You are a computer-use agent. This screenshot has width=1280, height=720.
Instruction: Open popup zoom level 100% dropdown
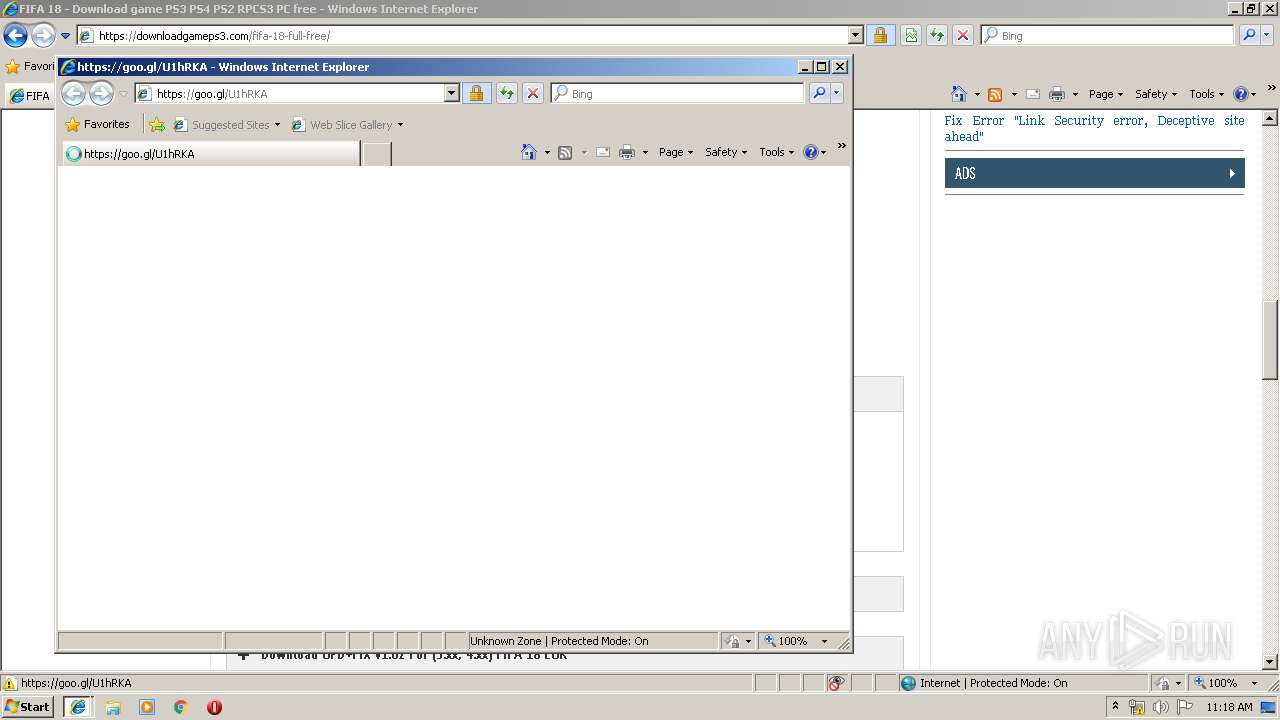click(825, 641)
